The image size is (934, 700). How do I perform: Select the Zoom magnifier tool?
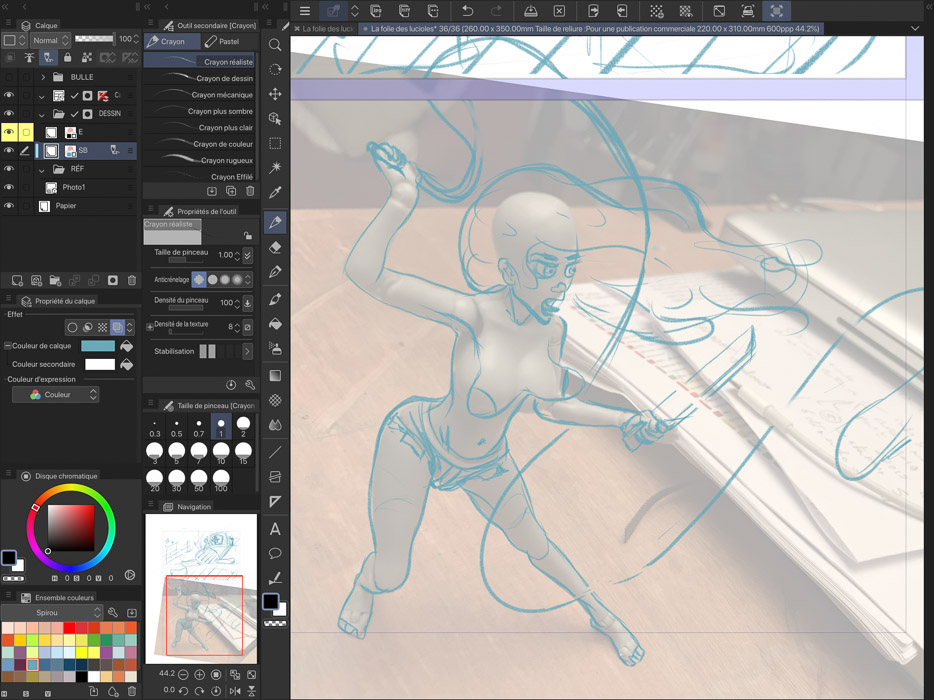[276, 45]
